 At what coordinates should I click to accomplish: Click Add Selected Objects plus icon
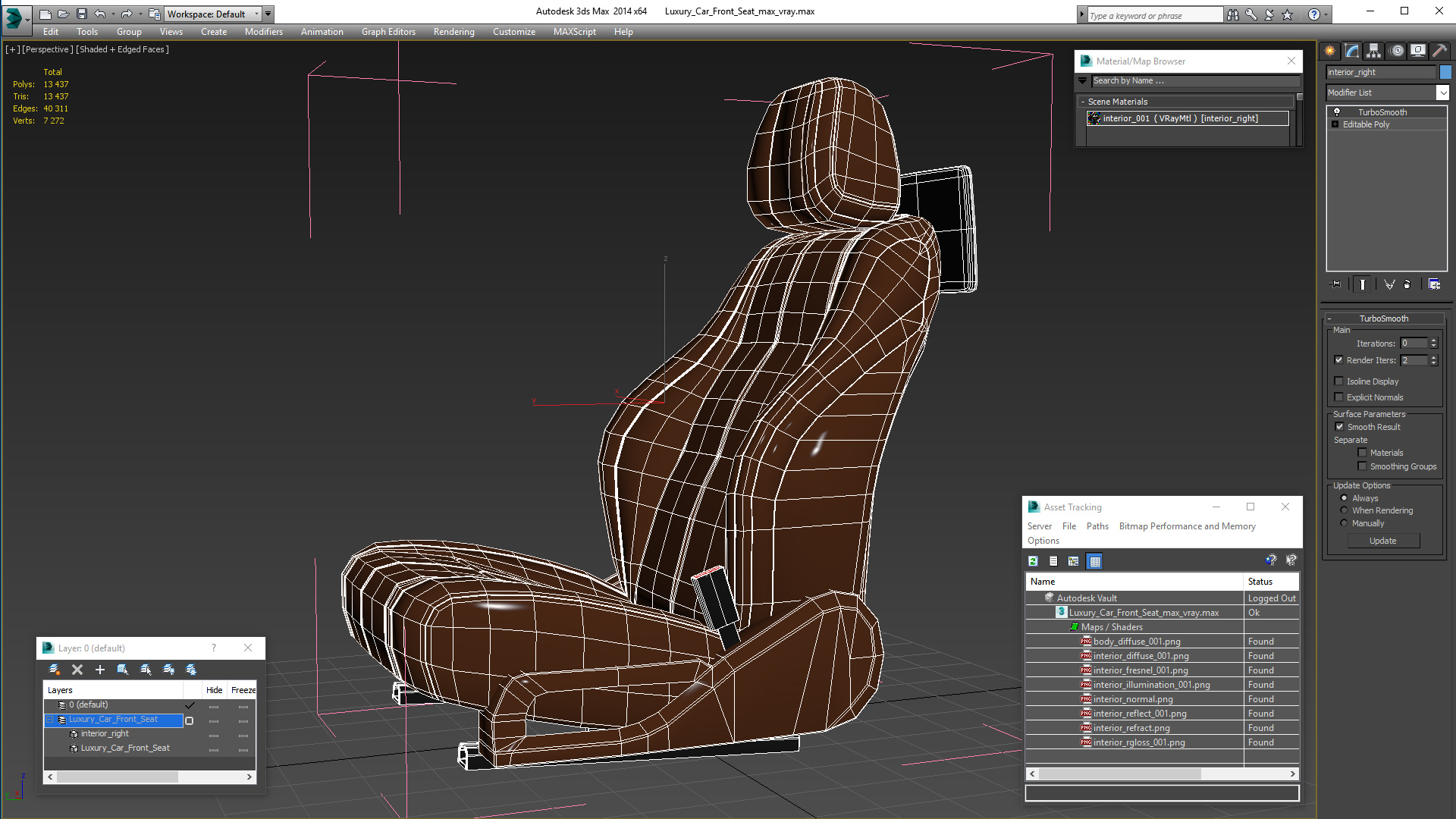tap(99, 670)
